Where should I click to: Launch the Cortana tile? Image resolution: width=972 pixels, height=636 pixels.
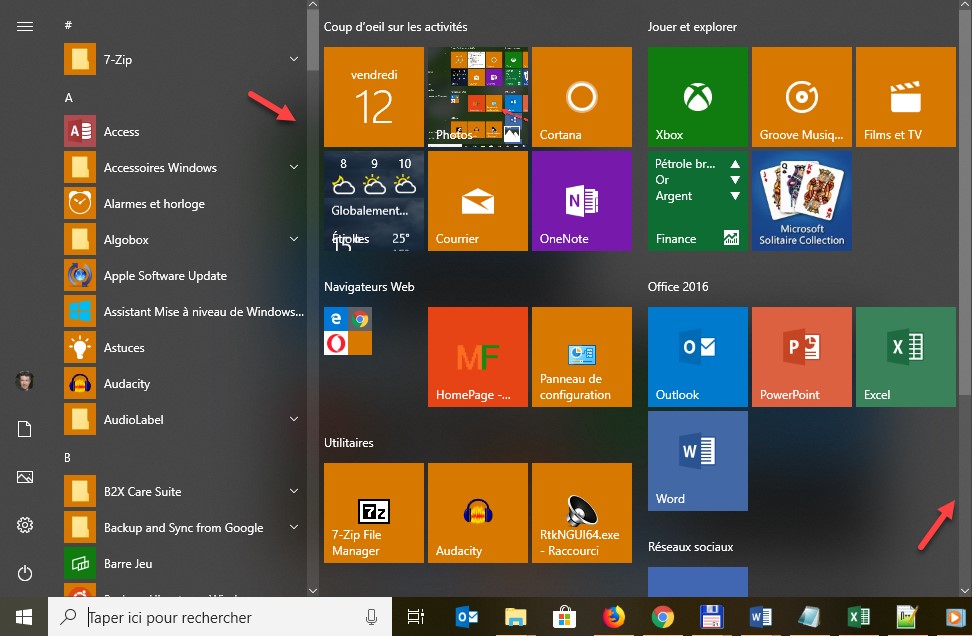click(581, 97)
